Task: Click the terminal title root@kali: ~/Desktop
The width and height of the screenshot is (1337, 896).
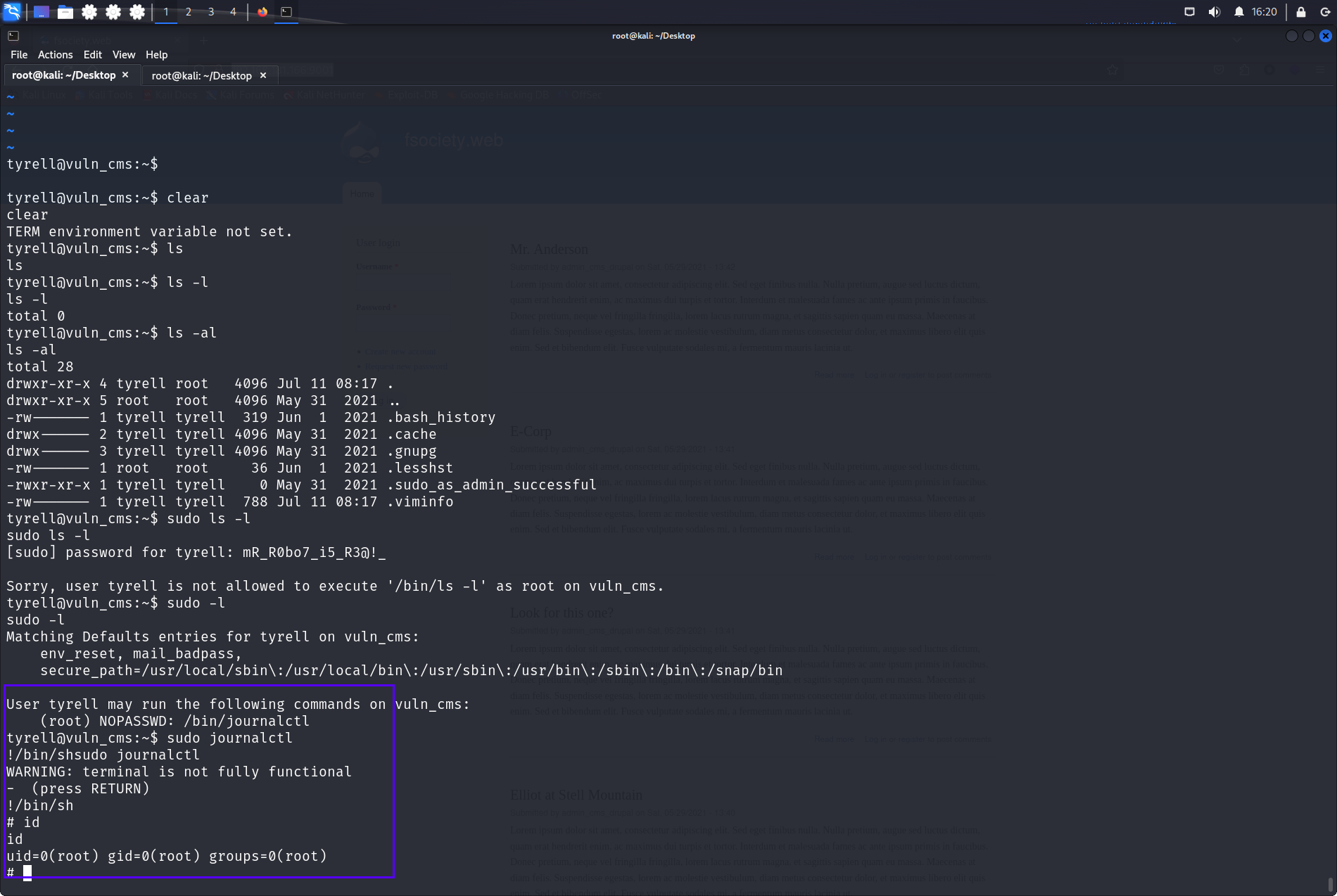Action: (653, 36)
